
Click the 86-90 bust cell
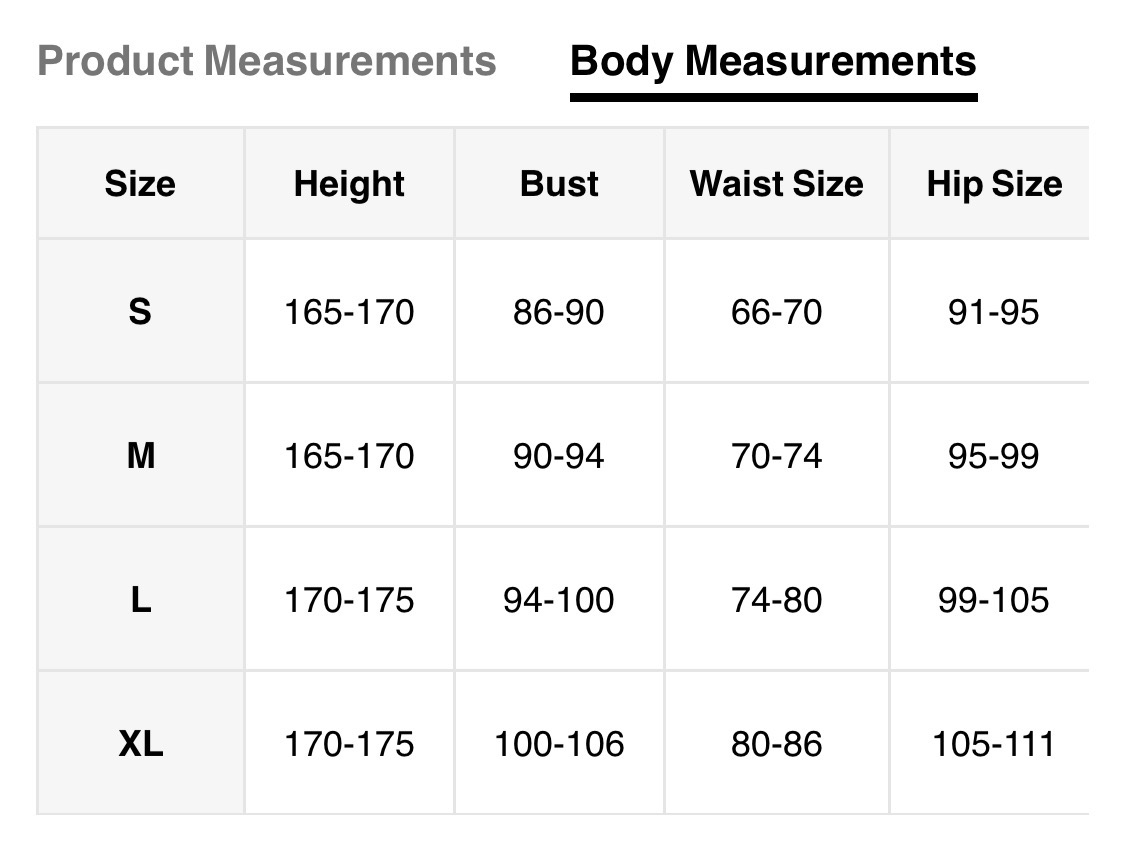point(559,312)
